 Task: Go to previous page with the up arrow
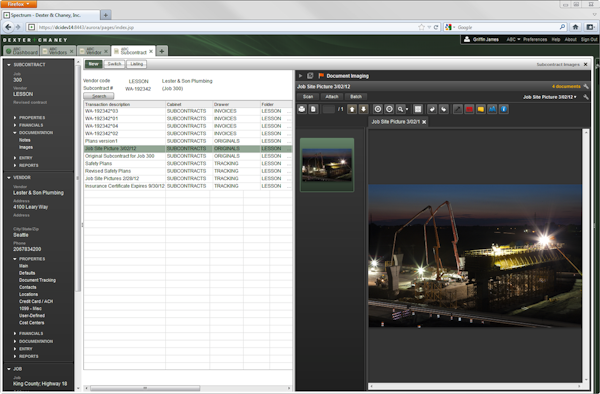(x=352, y=109)
